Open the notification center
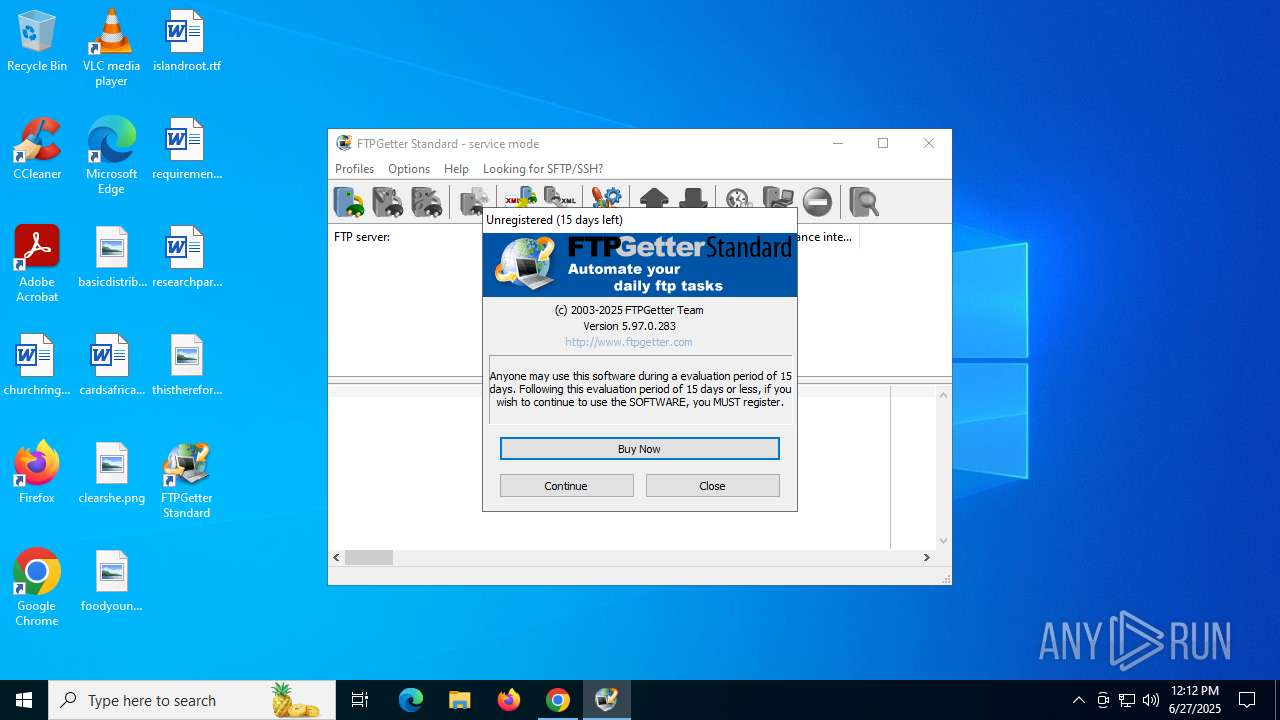This screenshot has width=1280, height=720. click(1247, 700)
